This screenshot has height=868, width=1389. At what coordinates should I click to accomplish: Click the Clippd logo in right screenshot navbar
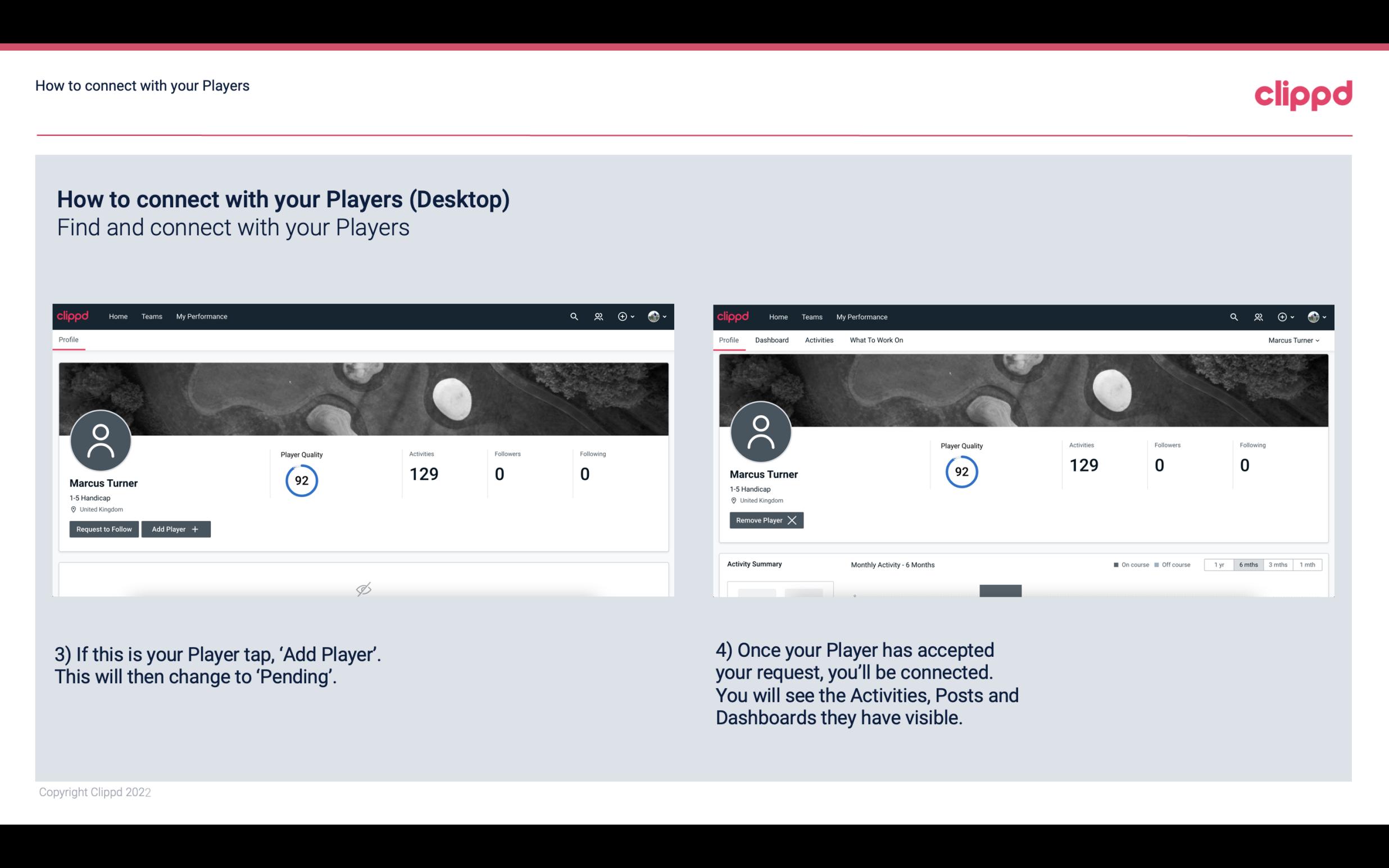pyautogui.click(x=734, y=316)
